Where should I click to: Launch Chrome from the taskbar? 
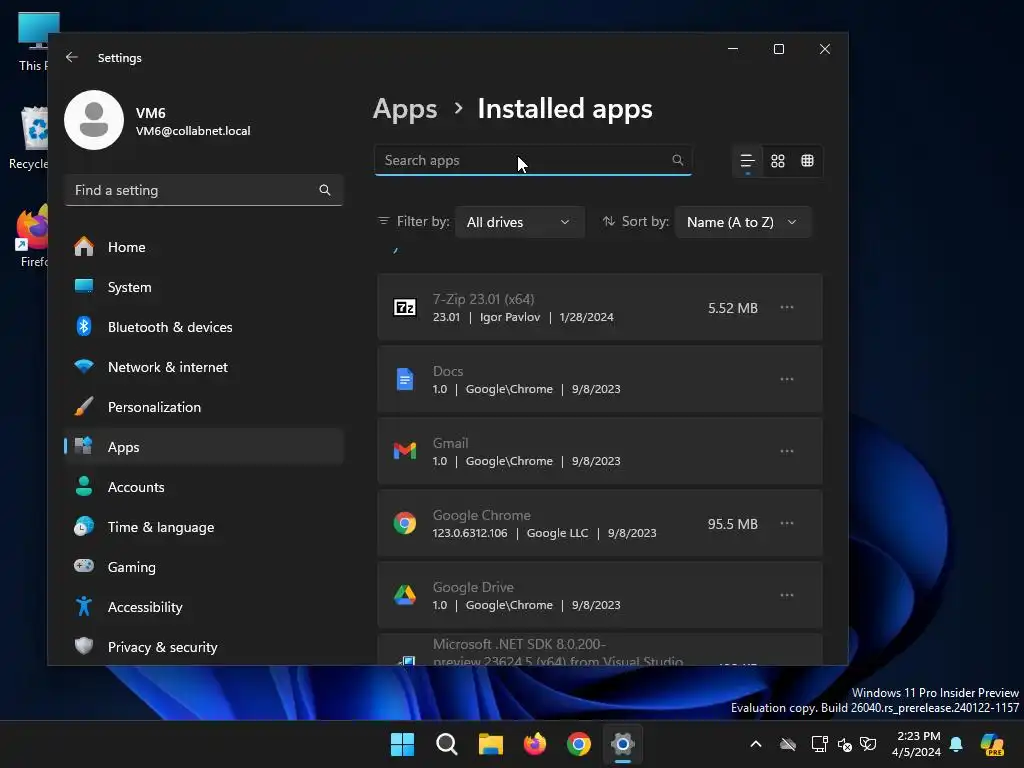(579, 744)
